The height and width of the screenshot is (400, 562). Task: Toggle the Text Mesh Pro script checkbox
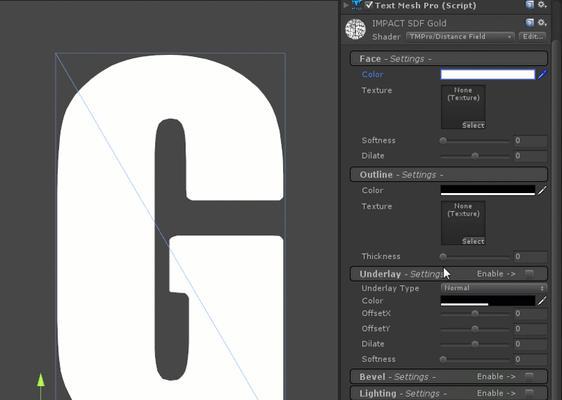[x=369, y=5]
